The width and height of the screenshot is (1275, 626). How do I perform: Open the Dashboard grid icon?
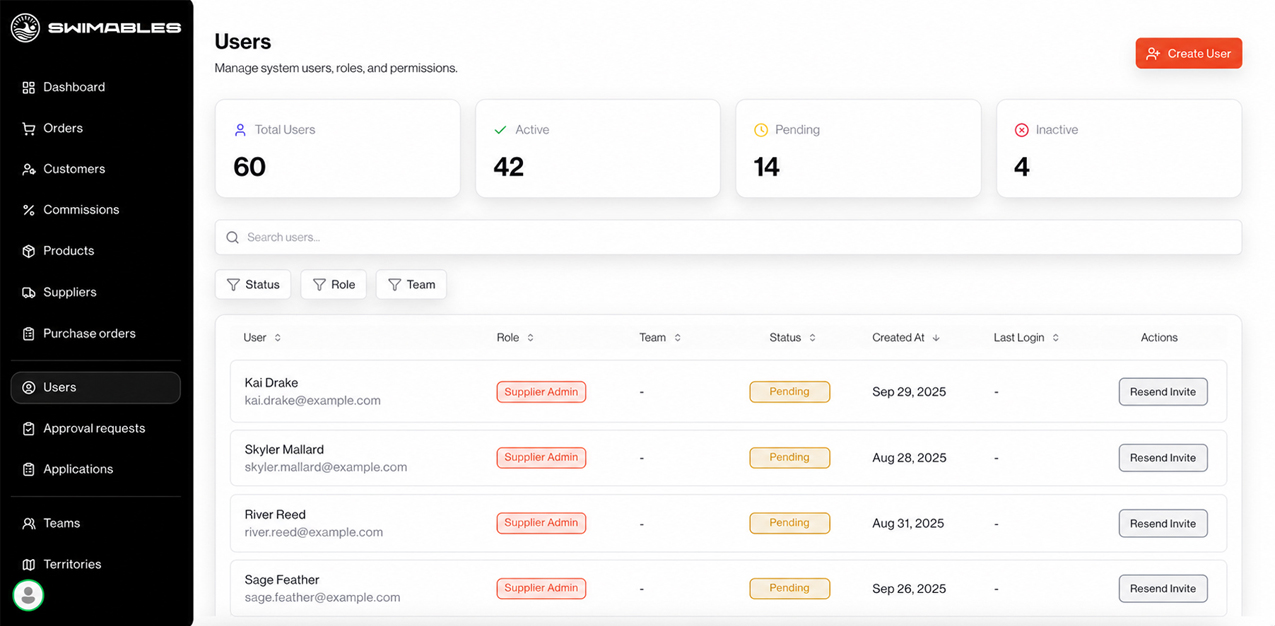(x=28, y=87)
